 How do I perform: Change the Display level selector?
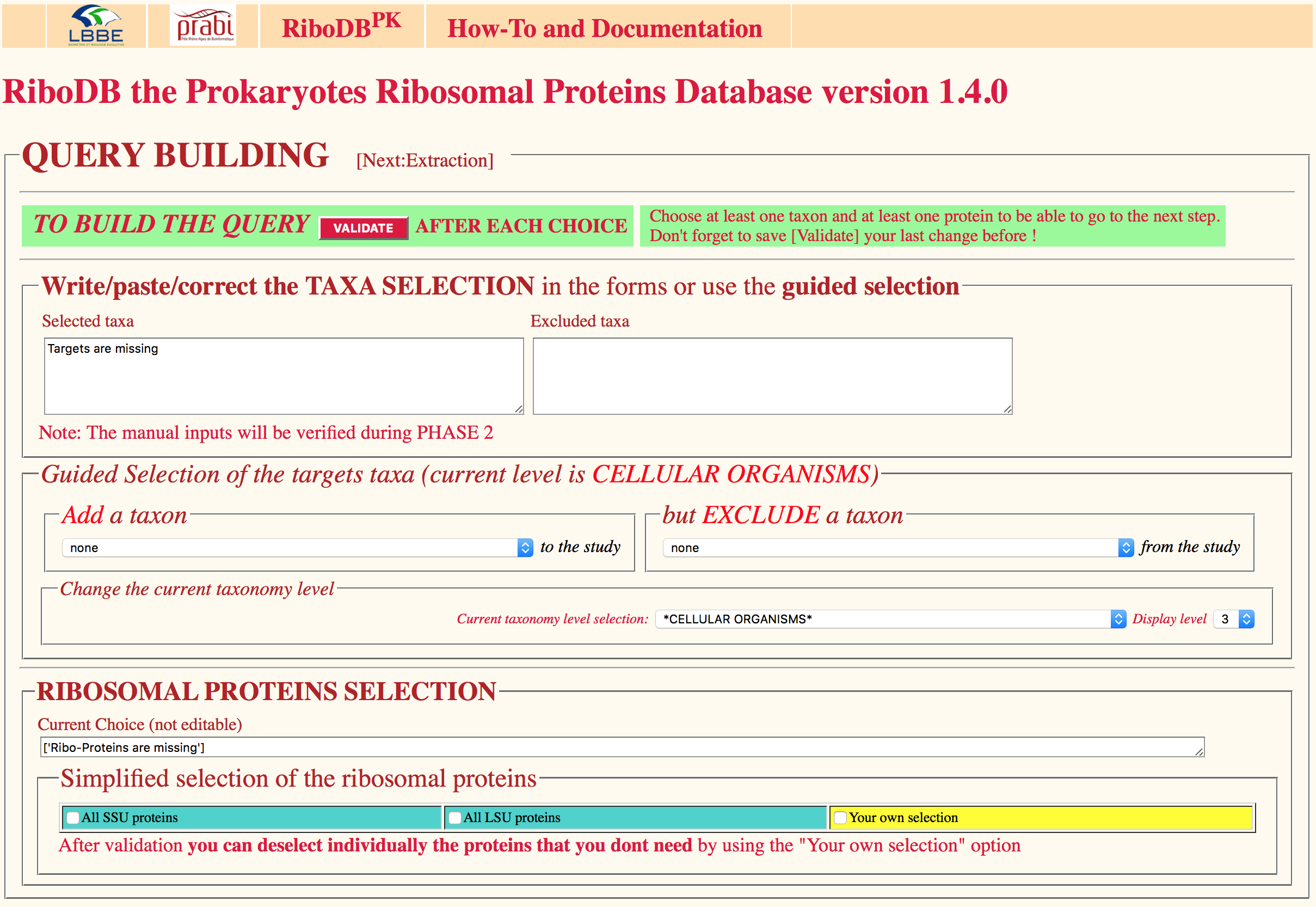click(x=1233, y=619)
